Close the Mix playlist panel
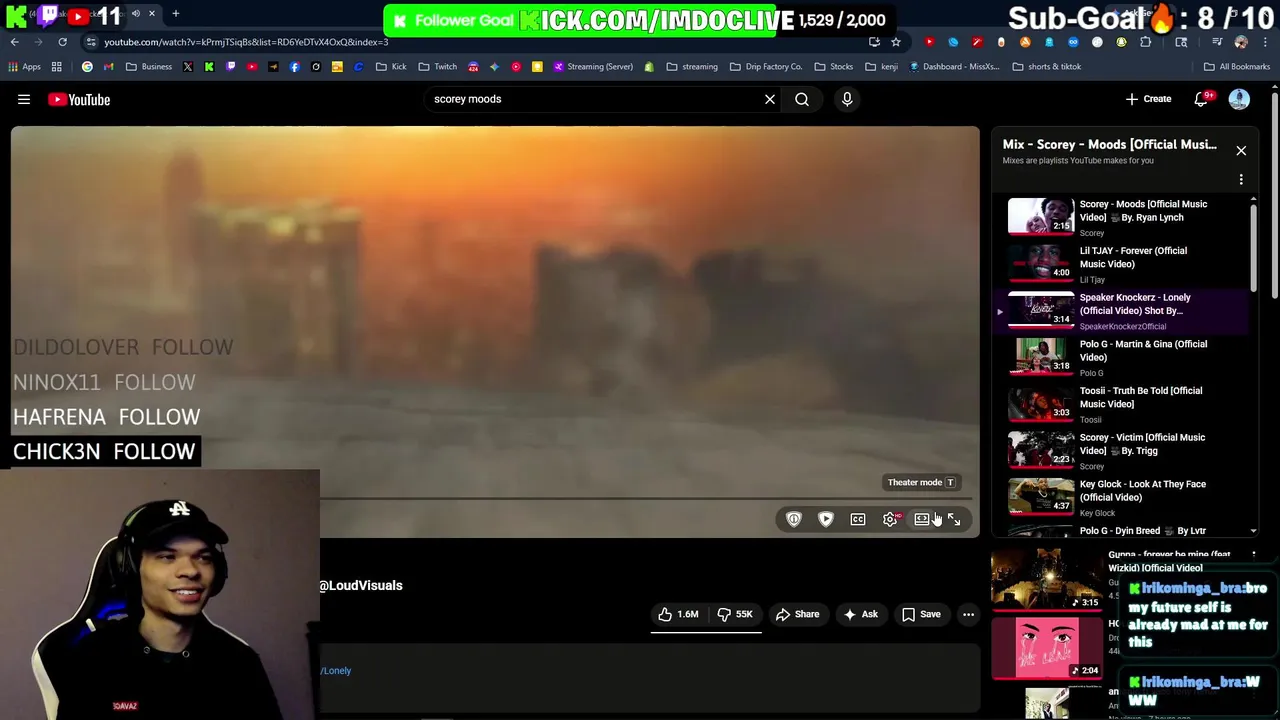 coord(1241,151)
